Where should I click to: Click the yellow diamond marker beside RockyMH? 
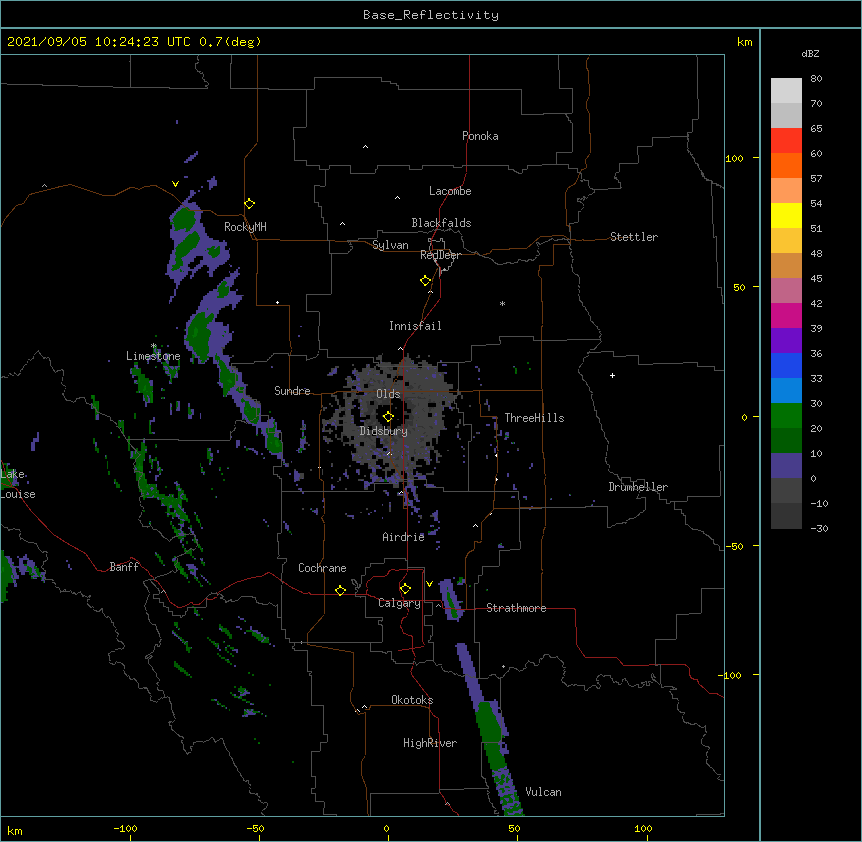(x=250, y=204)
